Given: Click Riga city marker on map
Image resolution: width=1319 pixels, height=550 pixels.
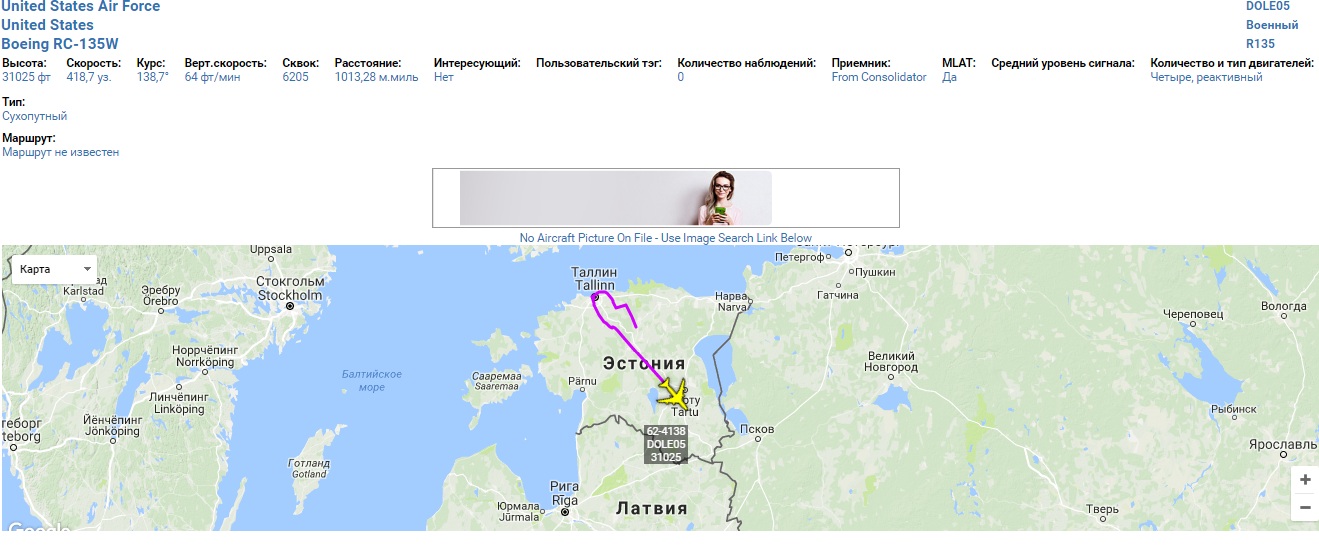Looking at the screenshot, I should click(565, 511).
